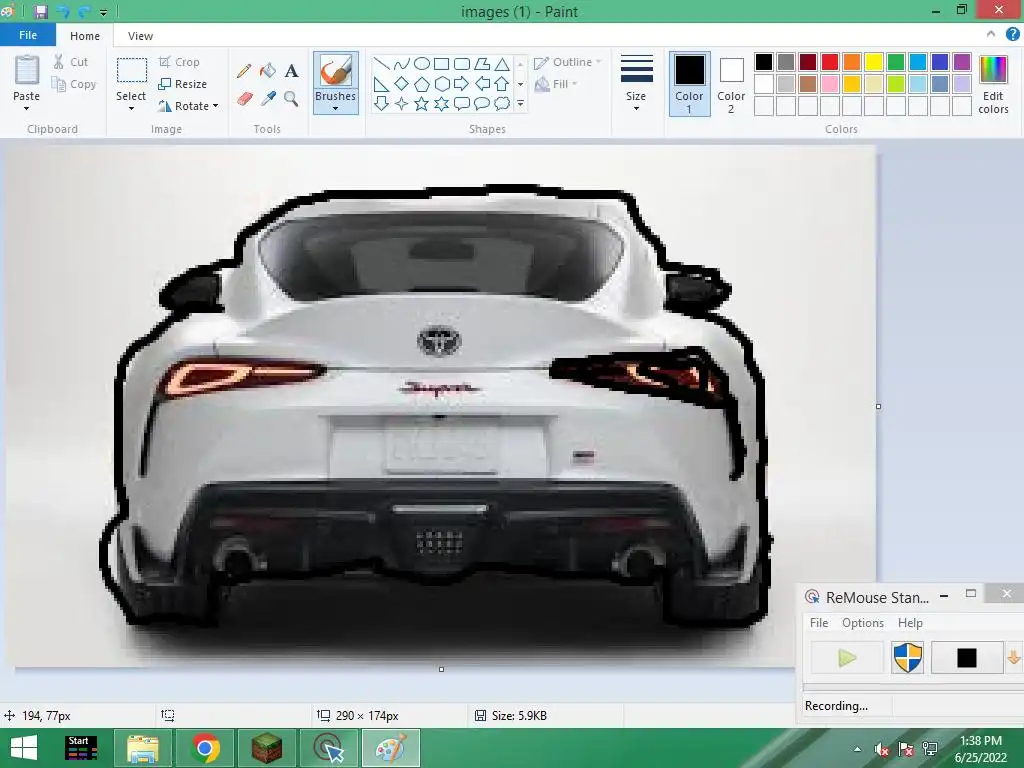
Task: Choose the Line shape
Action: (381, 63)
